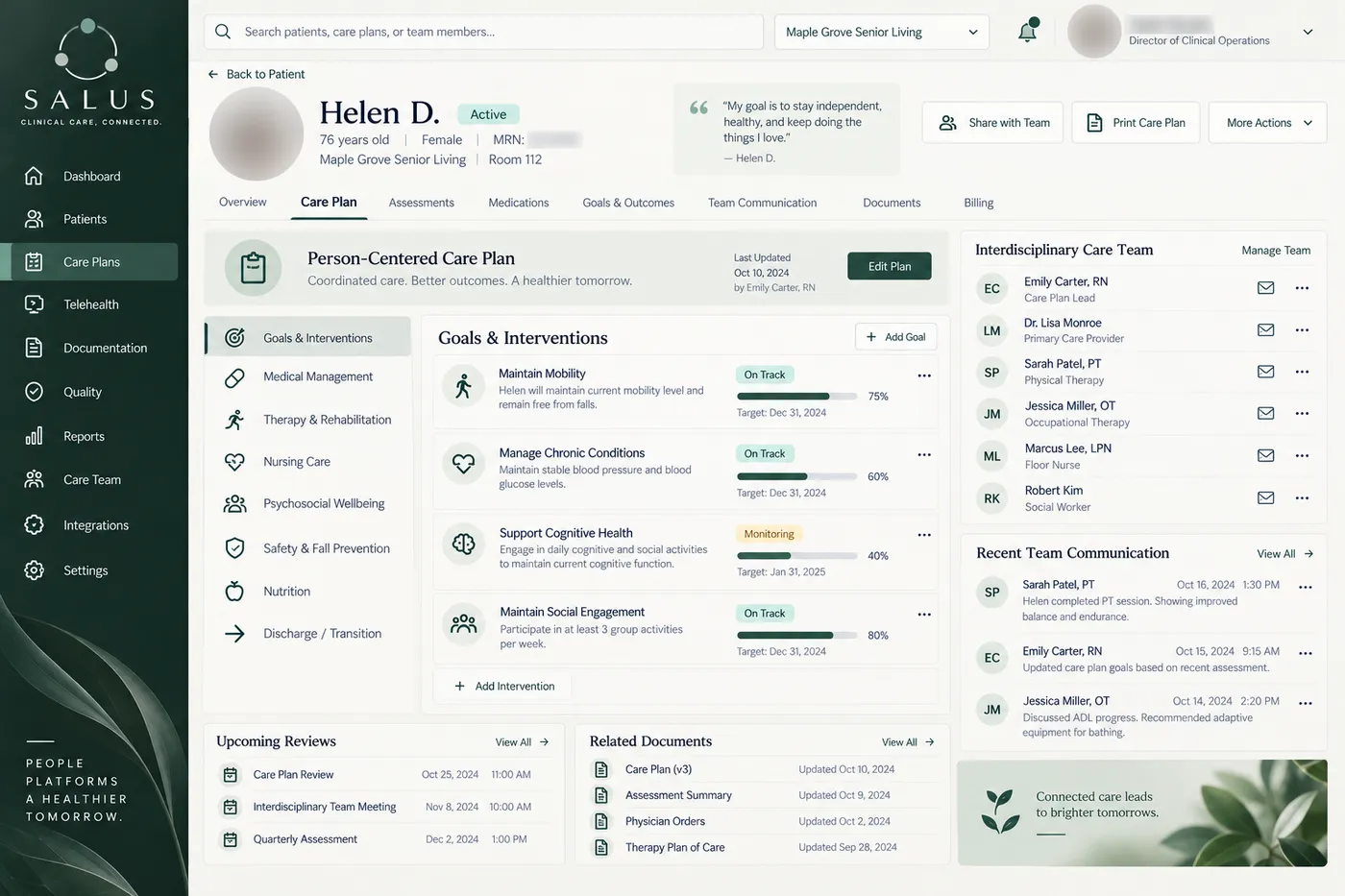This screenshot has width=1345, height=896.
Task: Click the Support Cognitive Health 40% progress bar
Action: pos(797,556)
